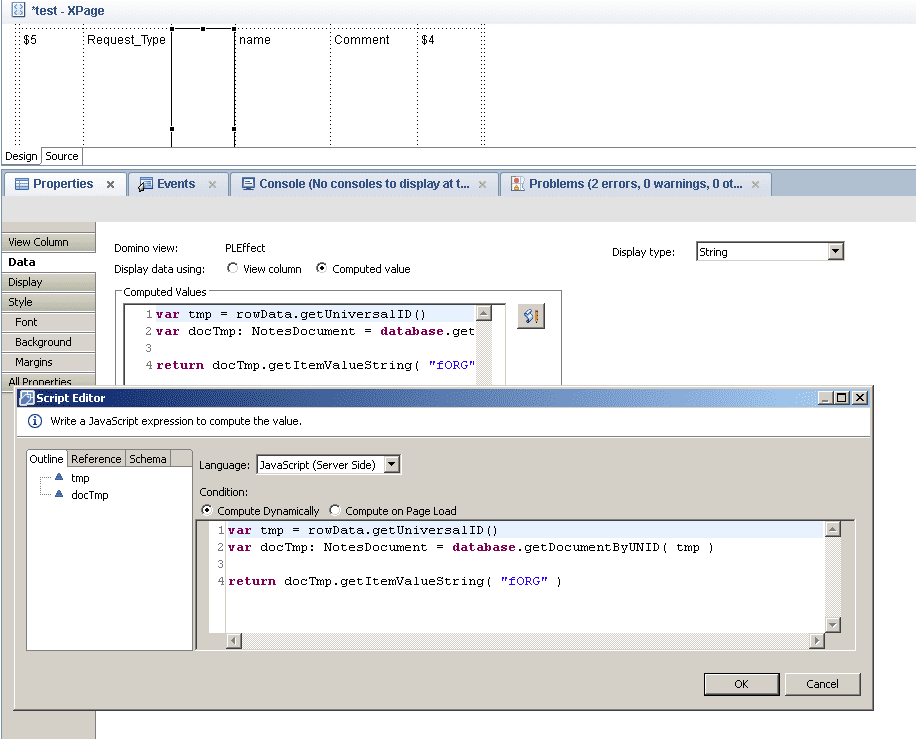916x739 pixels.
Task: Click the docTmp variable icon in Outline
Action: click(58, 494)
